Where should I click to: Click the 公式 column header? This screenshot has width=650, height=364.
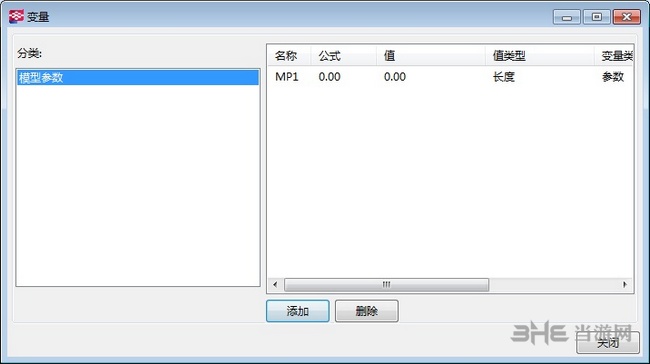coord(344,56)
